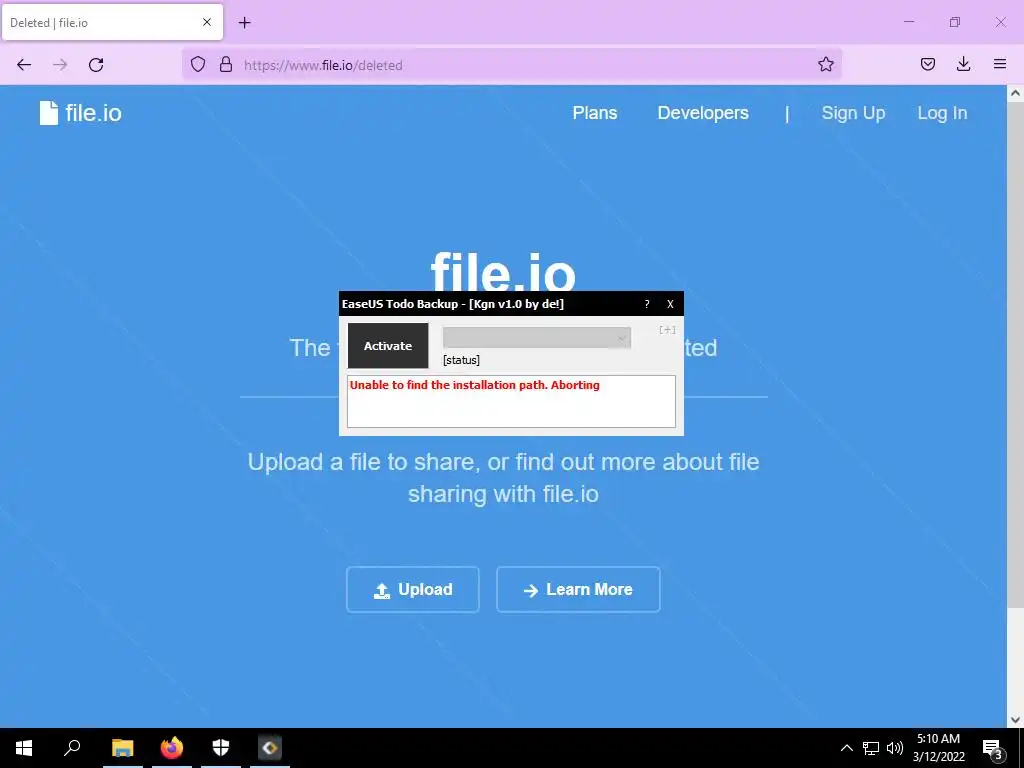The height and width of the screenshot is (768, 1024).
Task: Open File Explorer from the taskbar
Action: (122, 748)
